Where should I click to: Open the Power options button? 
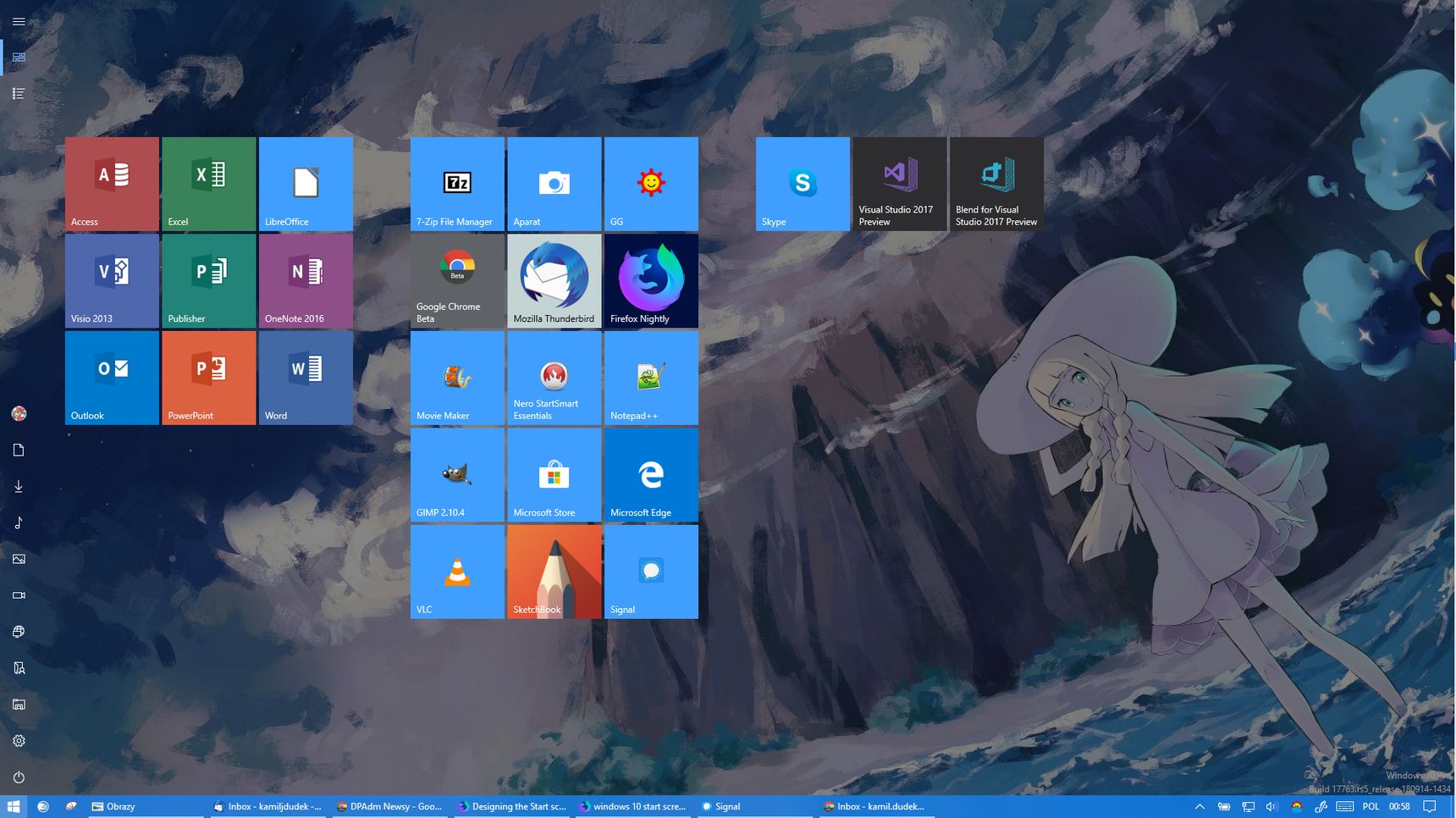pos(19,777)
